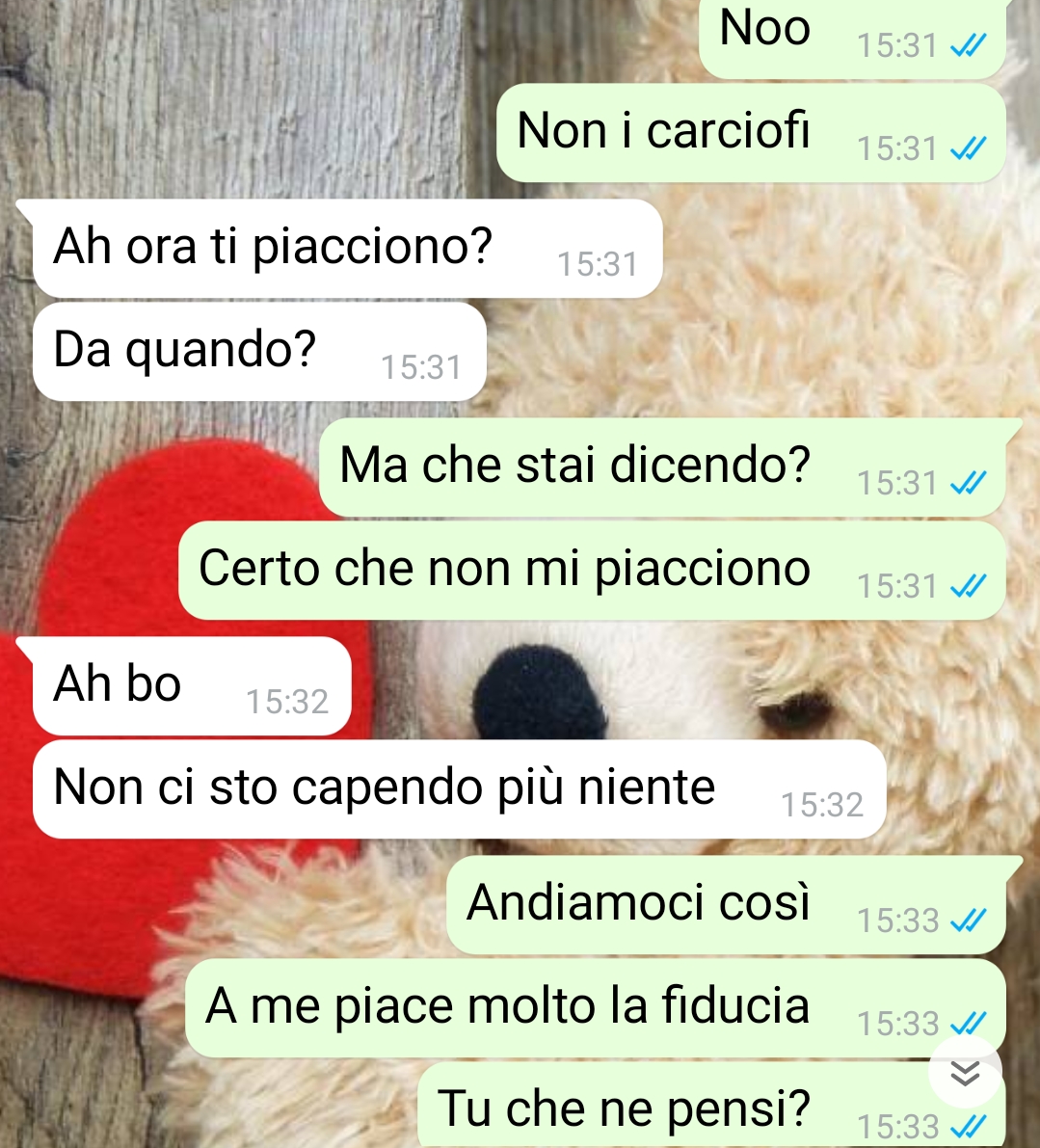Select the 'Ah ora ti piacciono?' message bubble

347,248
